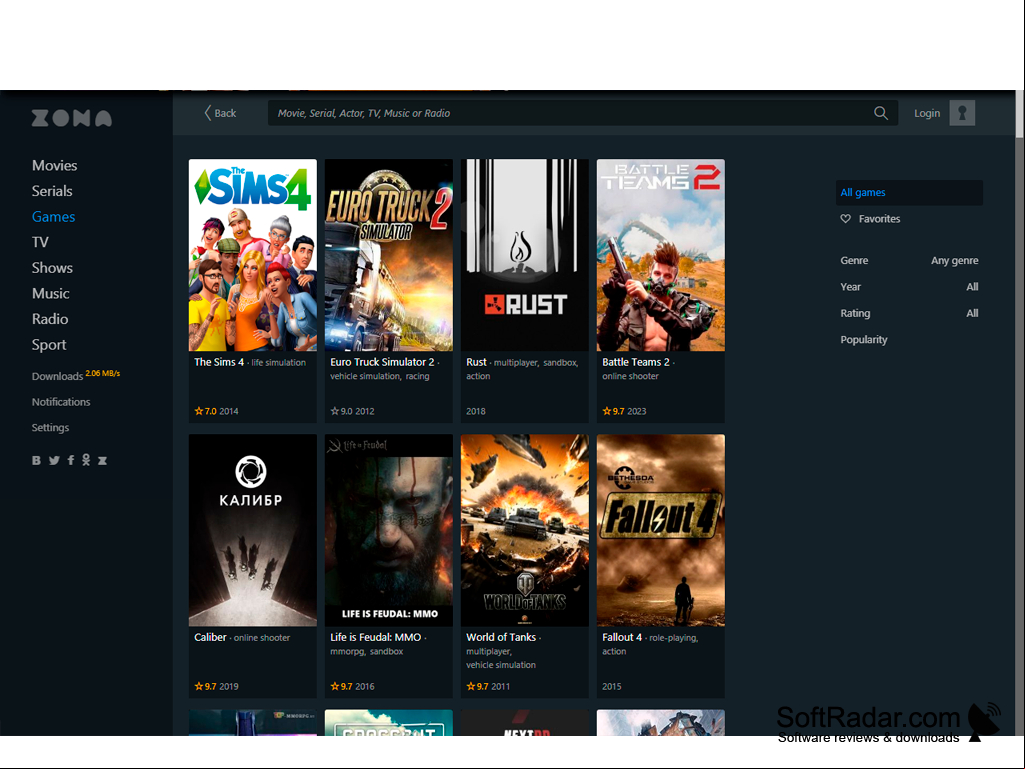
Task: Click the title text "Euro Truck Simulator 2"
Action: (x=382, y=362)
